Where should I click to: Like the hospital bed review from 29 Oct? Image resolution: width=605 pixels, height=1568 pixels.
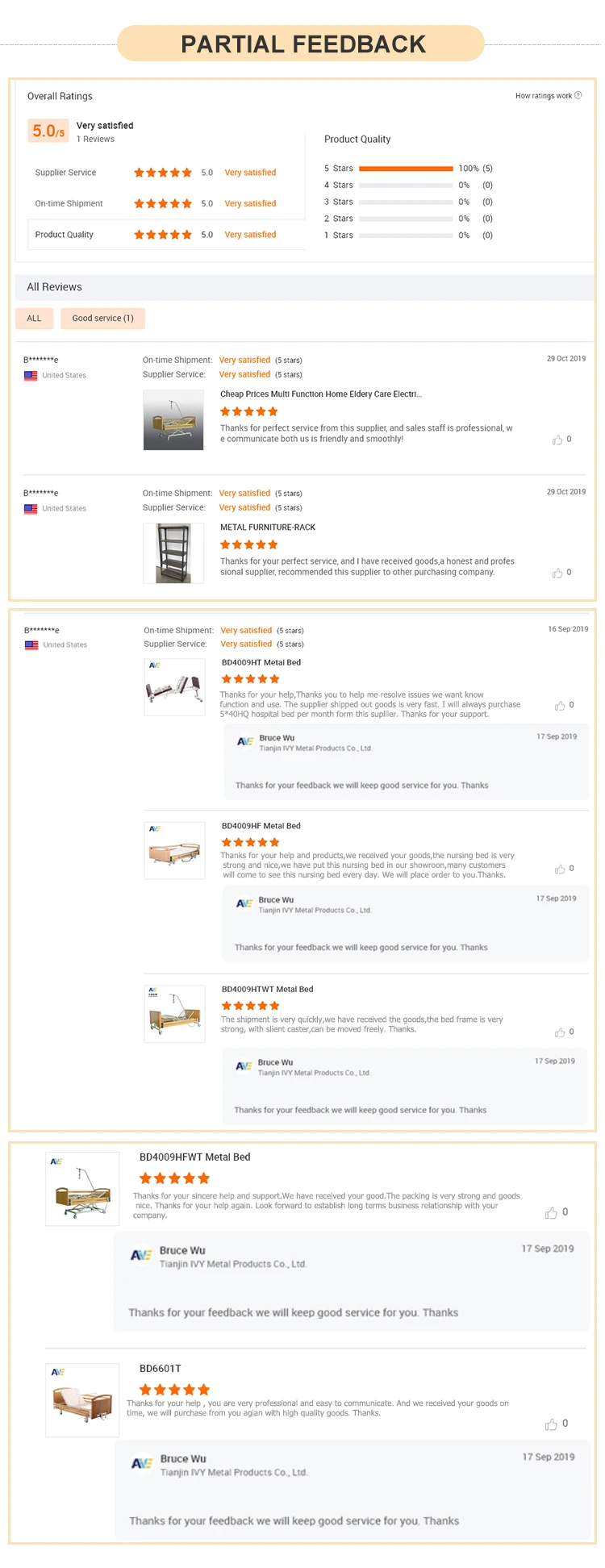(x=557, y=440)
